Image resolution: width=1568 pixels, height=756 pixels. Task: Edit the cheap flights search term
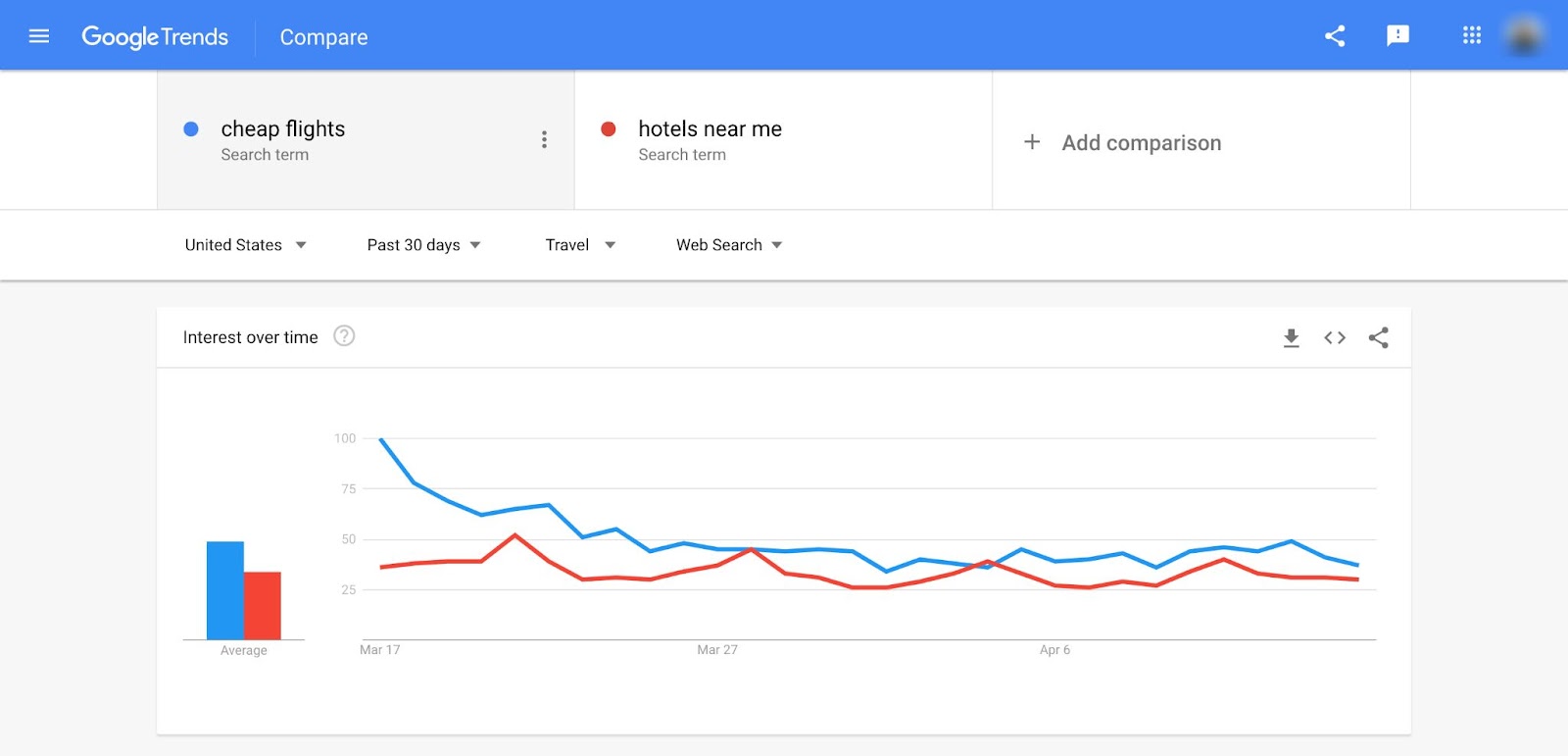(283, 129)
